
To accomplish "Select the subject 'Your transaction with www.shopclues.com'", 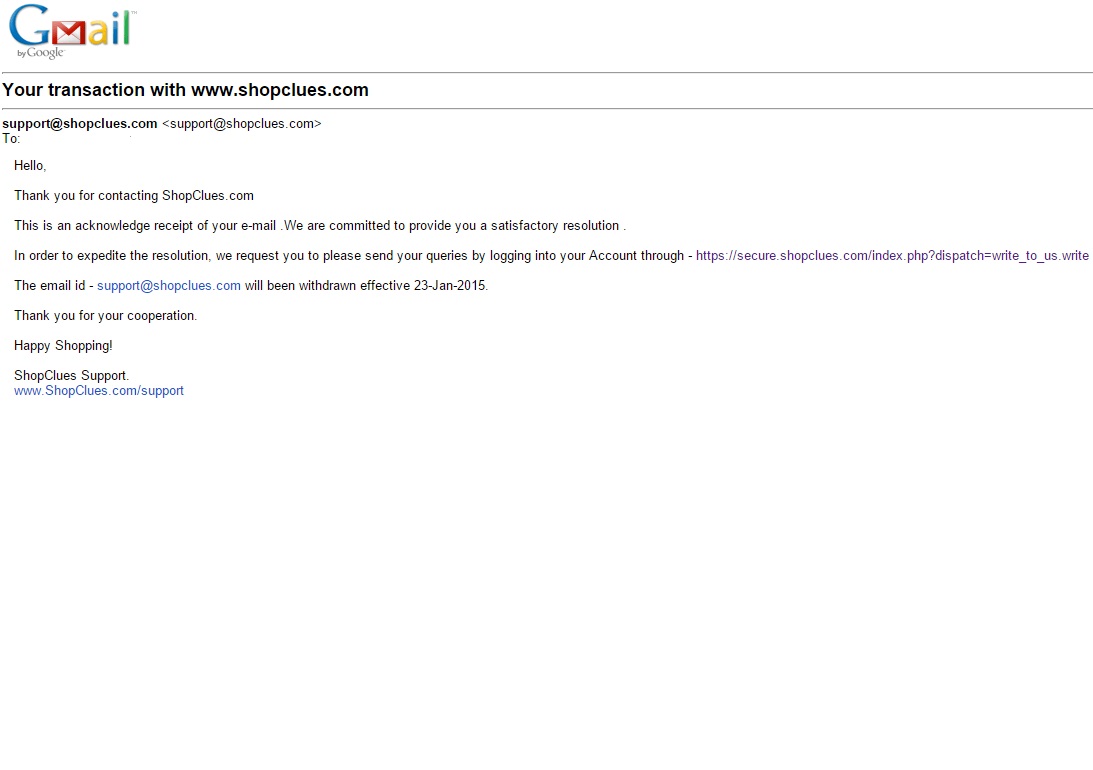I will 185,90.
